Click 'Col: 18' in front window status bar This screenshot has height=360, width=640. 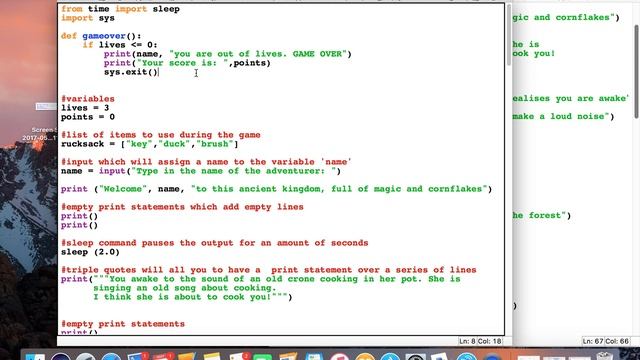(x=490, y=341)
